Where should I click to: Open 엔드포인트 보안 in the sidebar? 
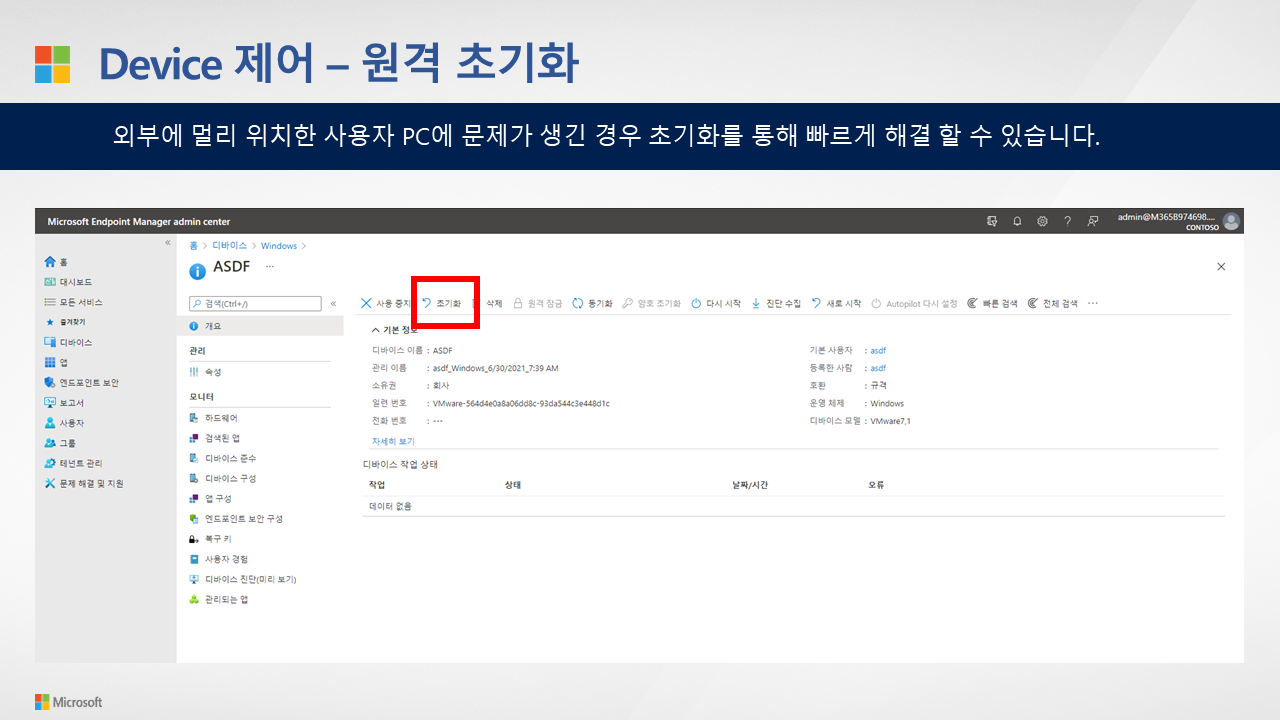[81, 382]
